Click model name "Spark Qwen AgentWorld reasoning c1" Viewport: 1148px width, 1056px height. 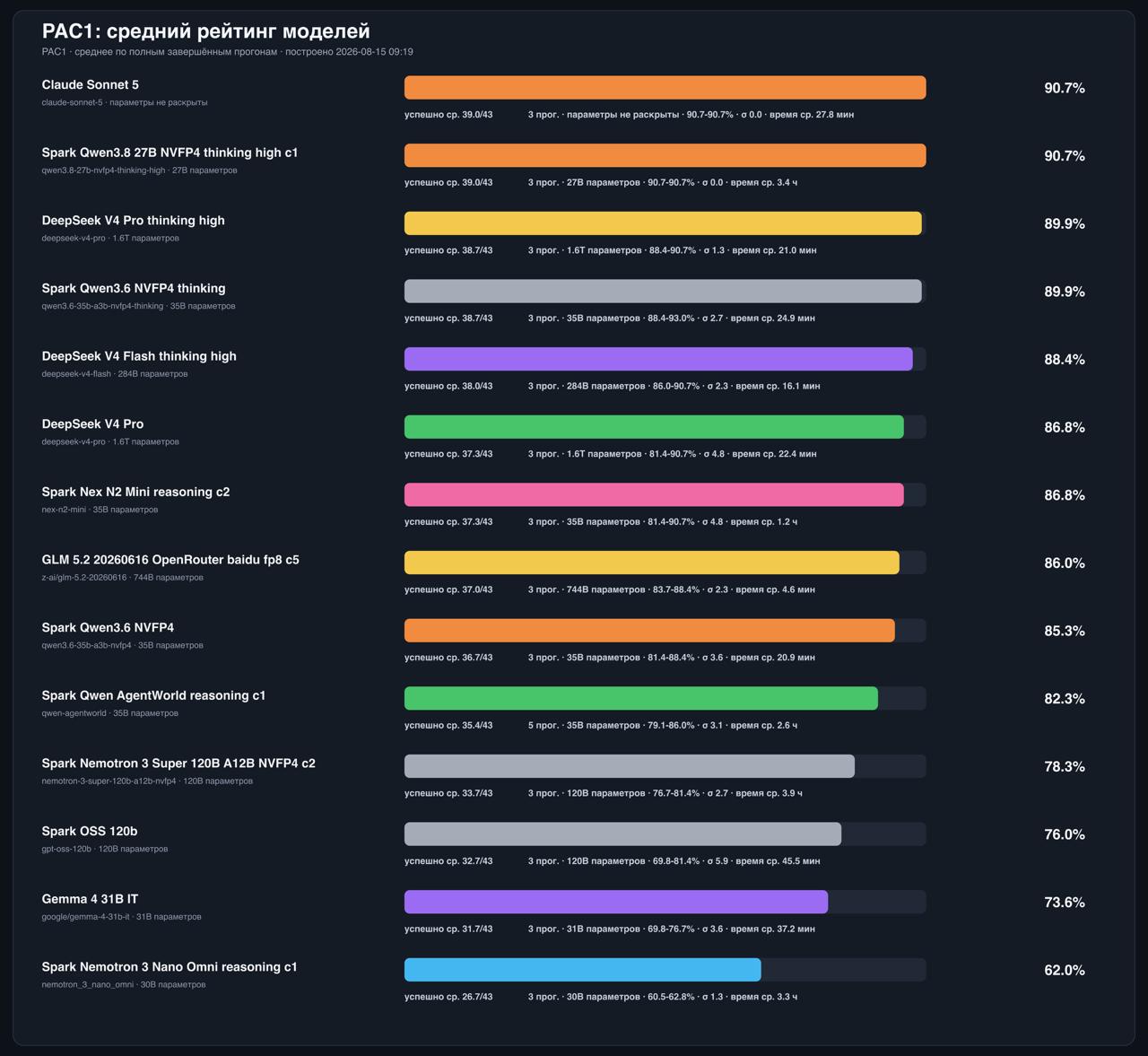coord(153,695)
